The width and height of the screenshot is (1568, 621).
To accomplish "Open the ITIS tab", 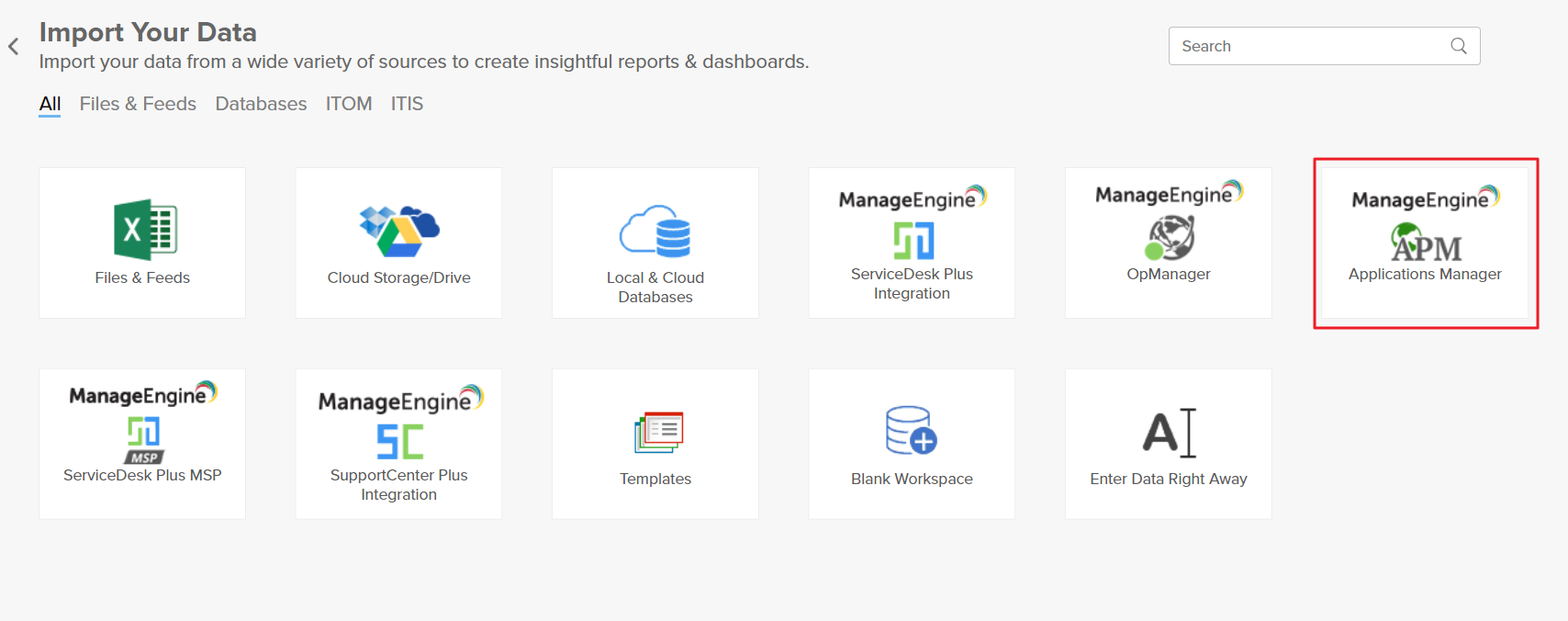I will [407, 104].
